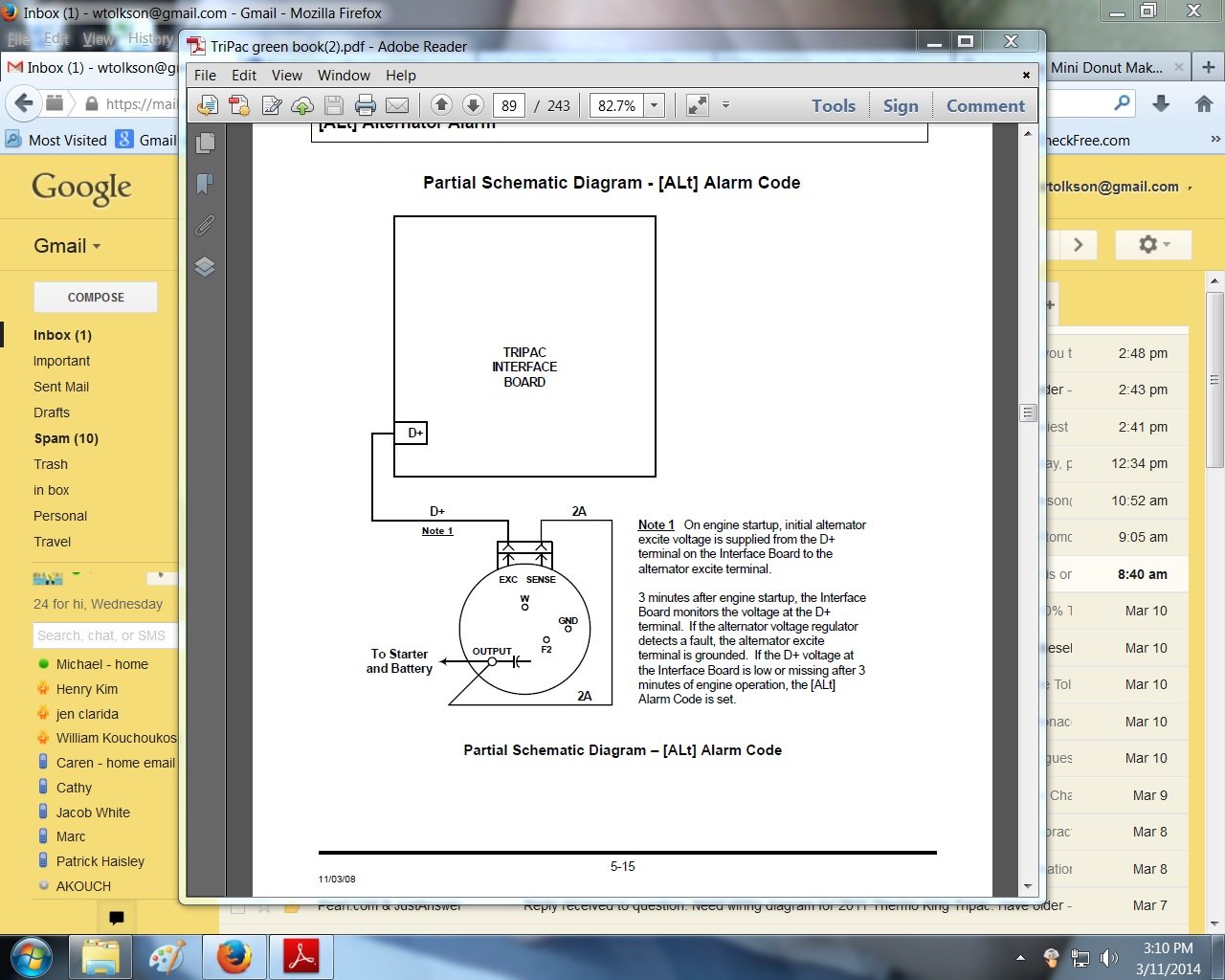Open Inbox (1) in Gmail sidebar
1225x980 pixels.
pyautogui.click(x=62, y=335)
